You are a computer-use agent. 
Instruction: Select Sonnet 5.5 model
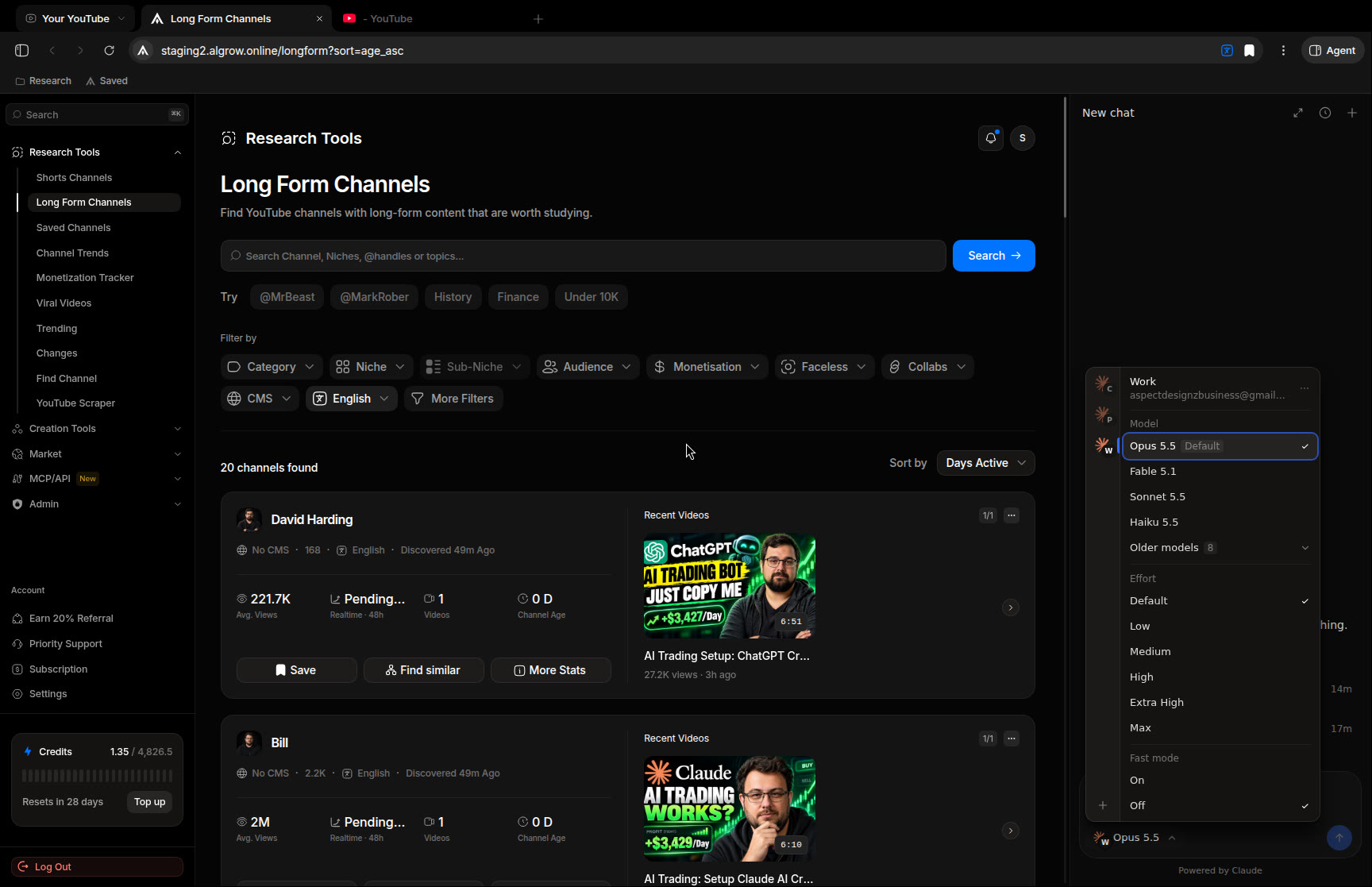pyautogui.click(x=1220, y=497)
